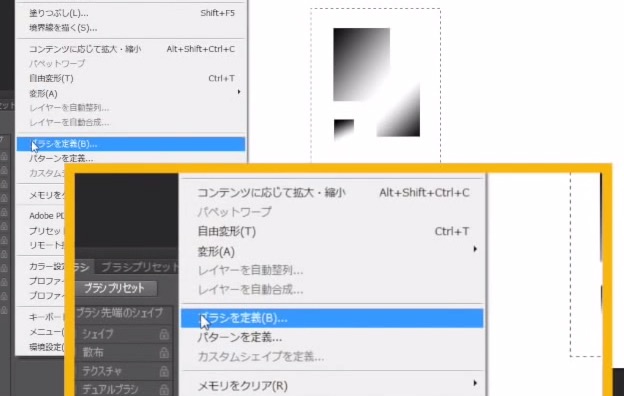Click the large gradient rectangle on canvas
Viewport: 624px width, 396px height.
pyautogui.click(x=361, y=64)
